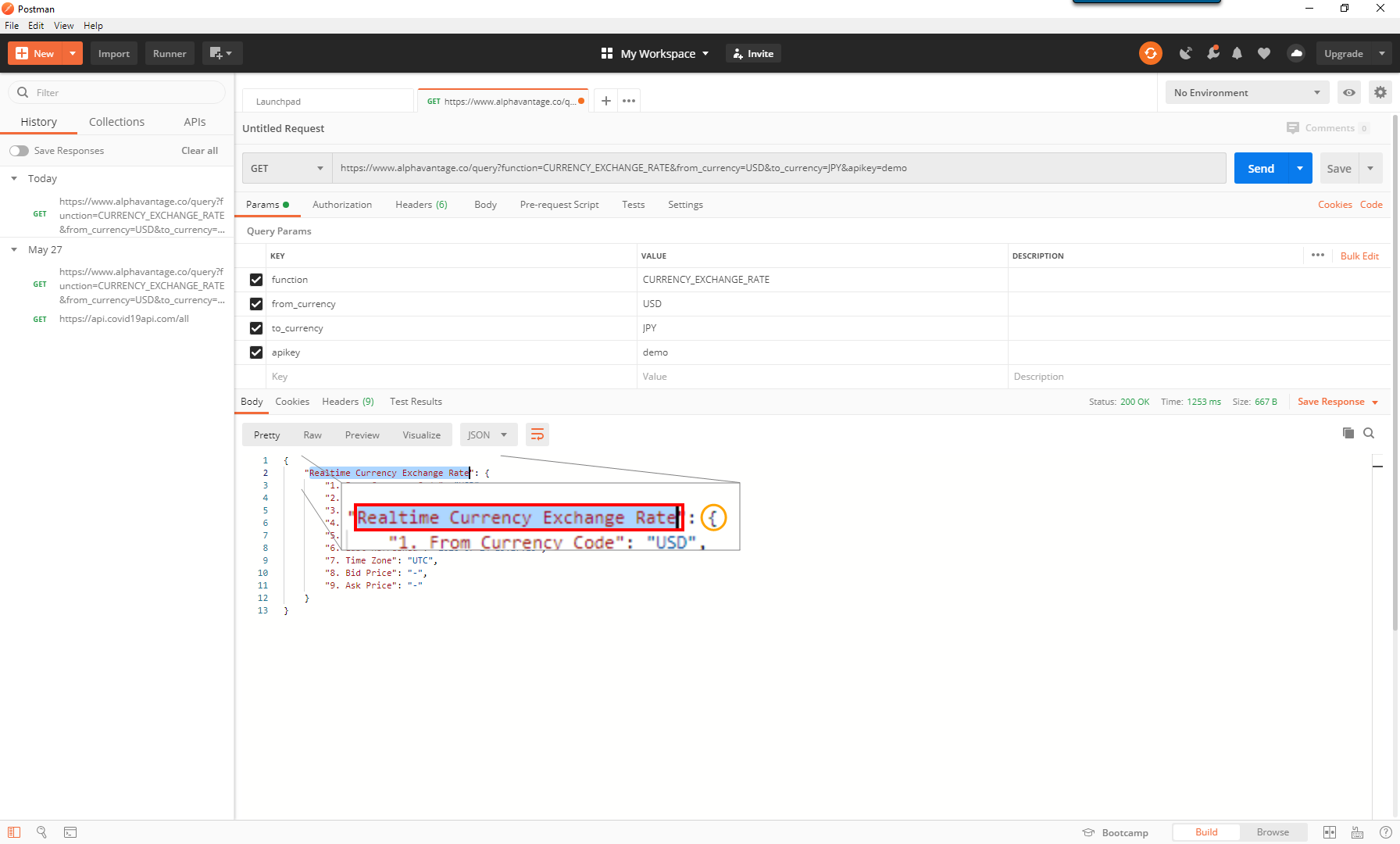Click the blue Send button
1400x844 pixels.
[1260, 168]
